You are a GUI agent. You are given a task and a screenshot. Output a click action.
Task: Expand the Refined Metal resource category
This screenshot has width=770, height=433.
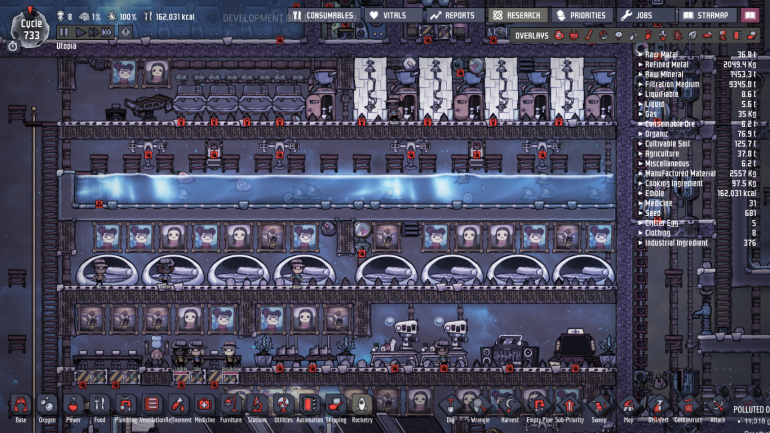697,64
